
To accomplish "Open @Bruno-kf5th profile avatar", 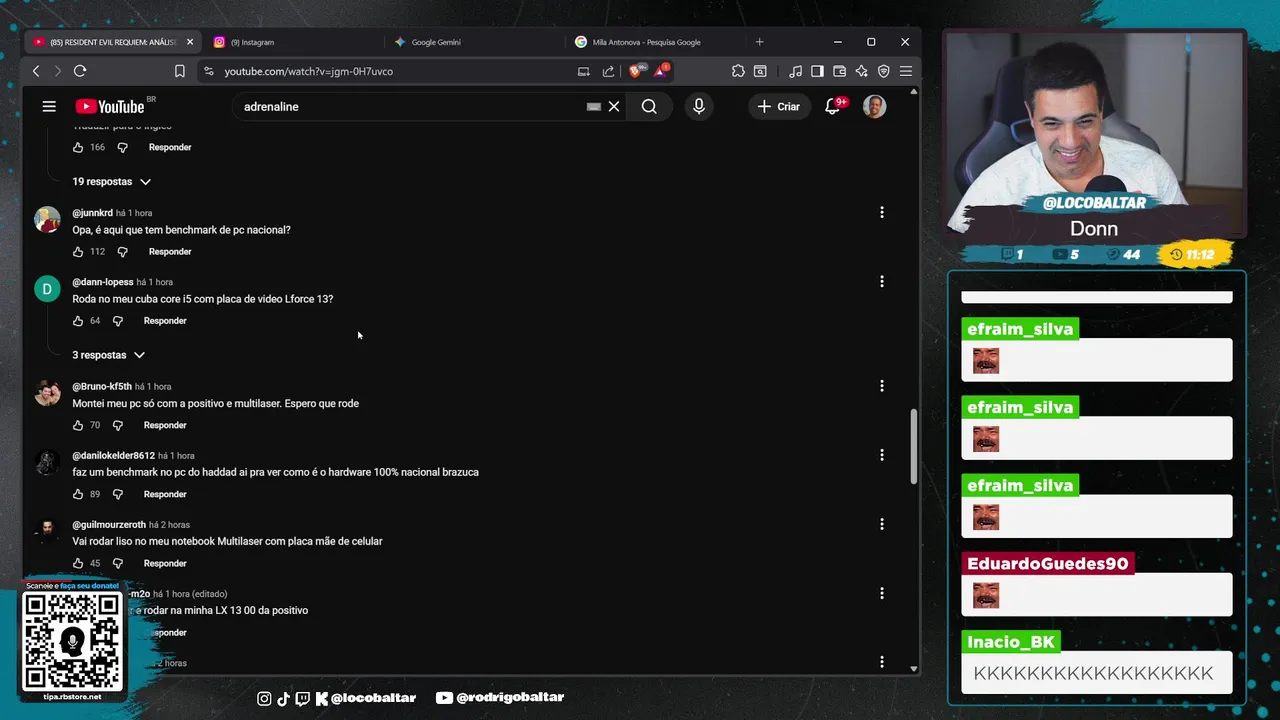I will (x=47, y=393).
